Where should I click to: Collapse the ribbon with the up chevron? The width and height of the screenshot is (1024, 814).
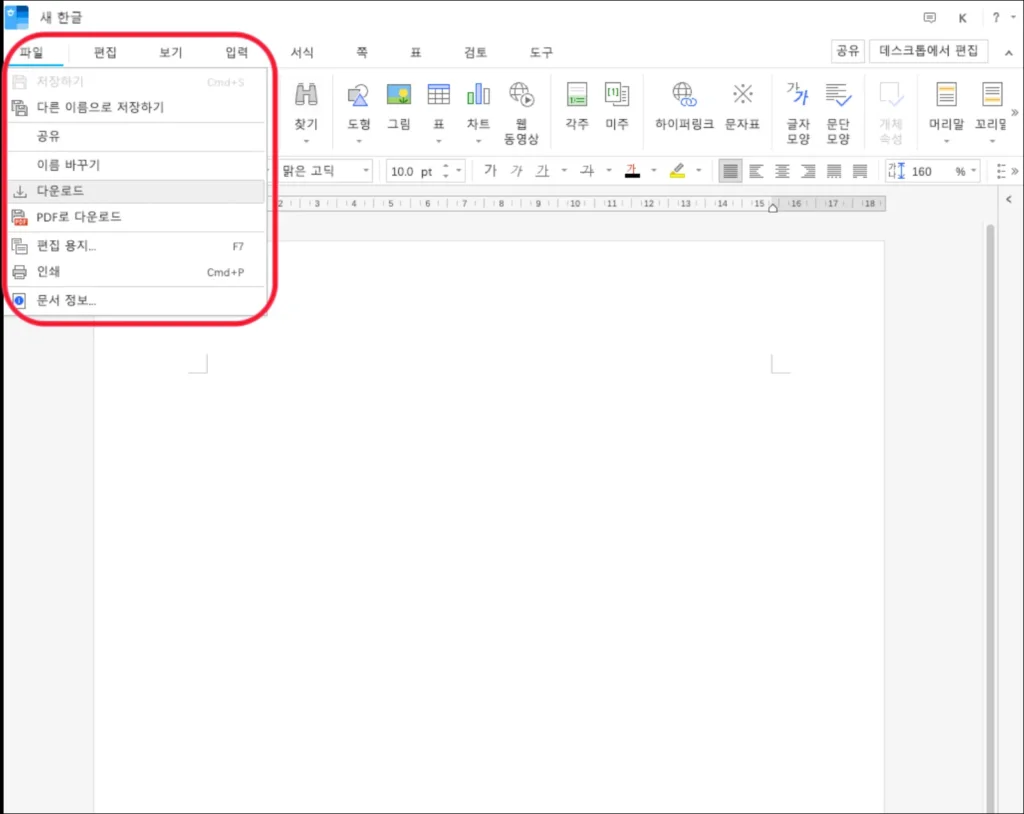point(1008,52)
